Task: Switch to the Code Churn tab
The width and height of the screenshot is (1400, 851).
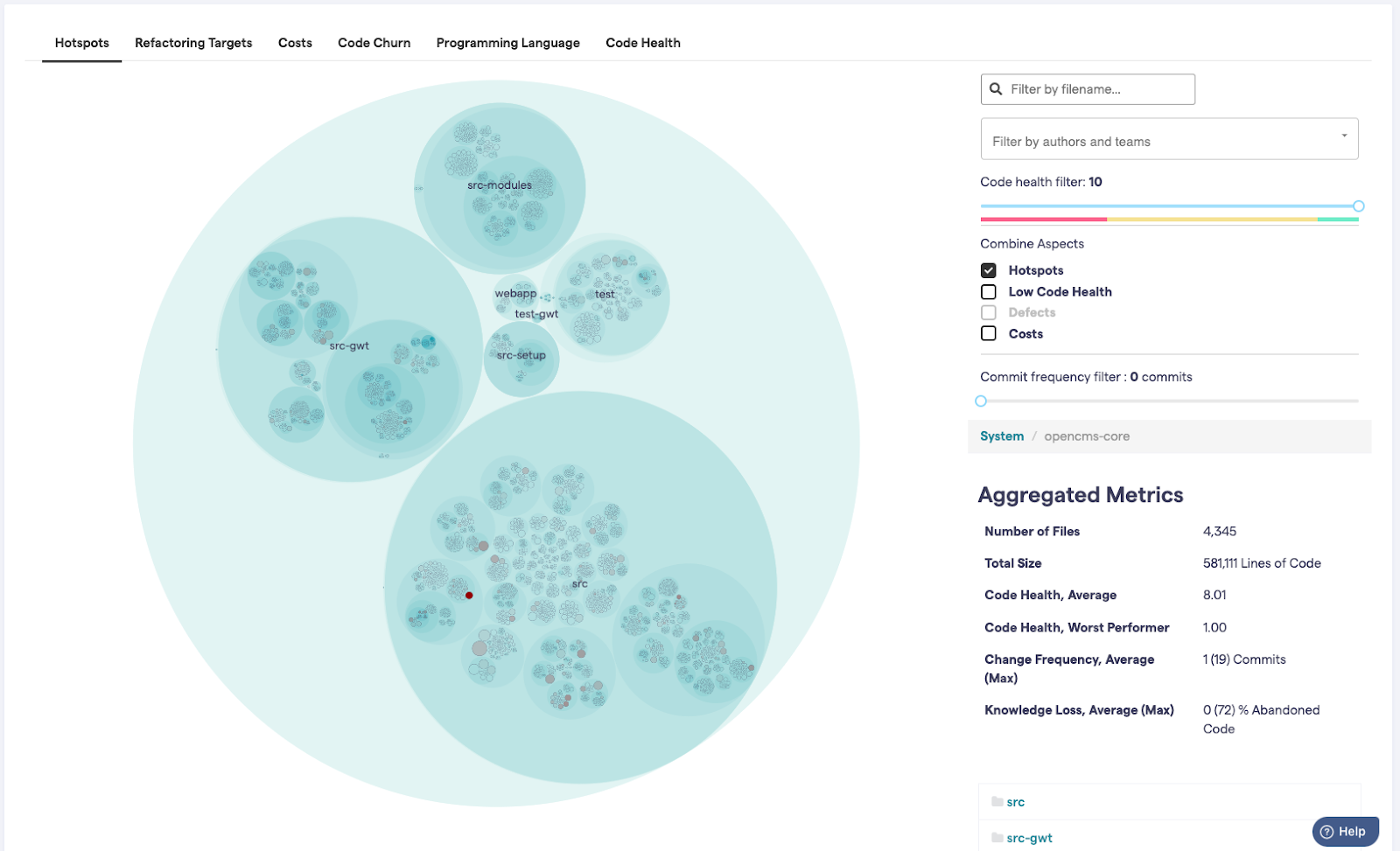Action: 374,43
